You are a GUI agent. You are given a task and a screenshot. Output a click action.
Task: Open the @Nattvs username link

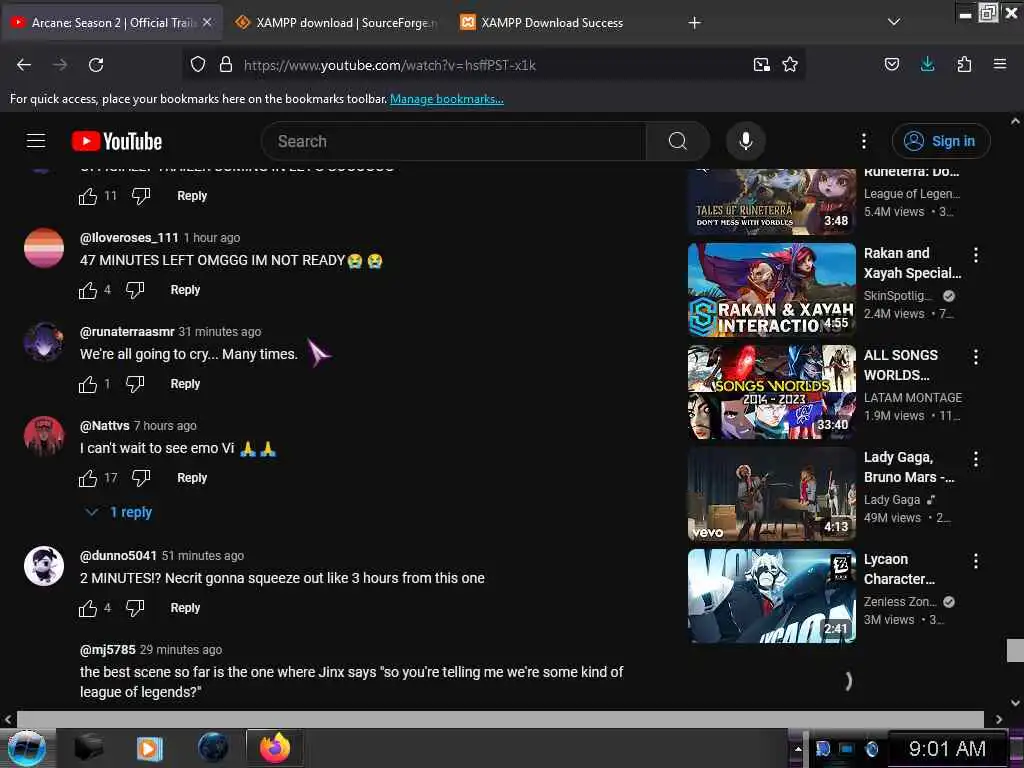[x=104, y=426]
